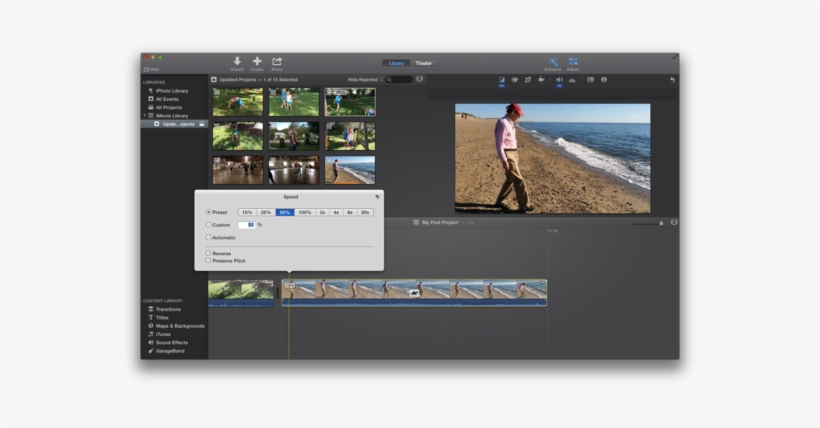This screenshot has width=820, height=428.
Task: Open the Hide Rejected filter dropdown
Action: [365, 80]
